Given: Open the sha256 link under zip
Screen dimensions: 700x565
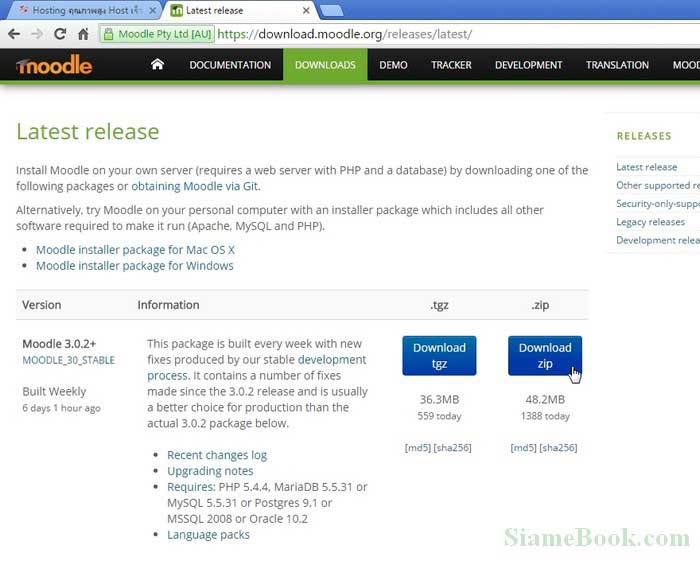Looking at the screenshot, I should point(558,448).
